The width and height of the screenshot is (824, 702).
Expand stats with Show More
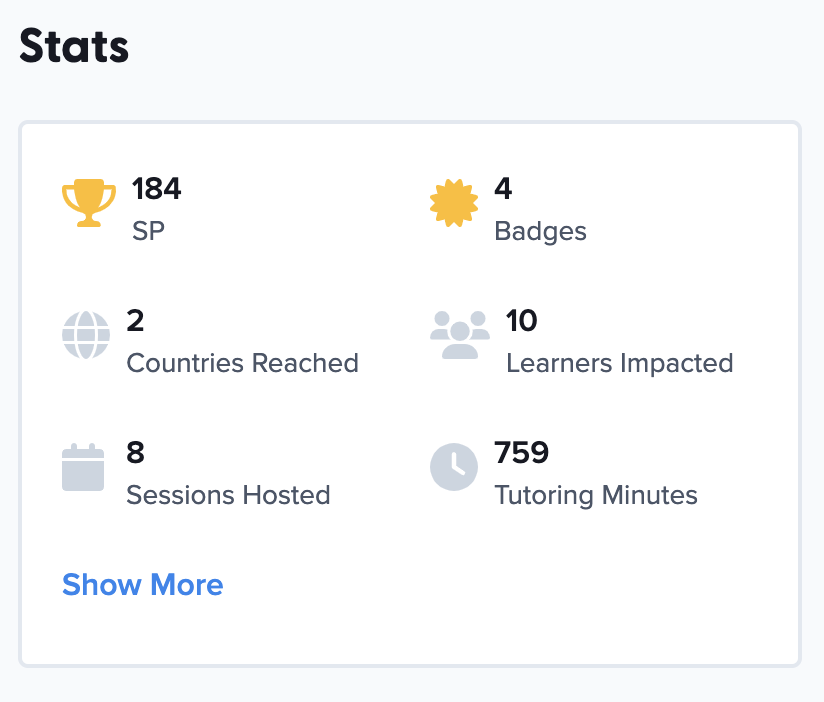pos(142,585)
